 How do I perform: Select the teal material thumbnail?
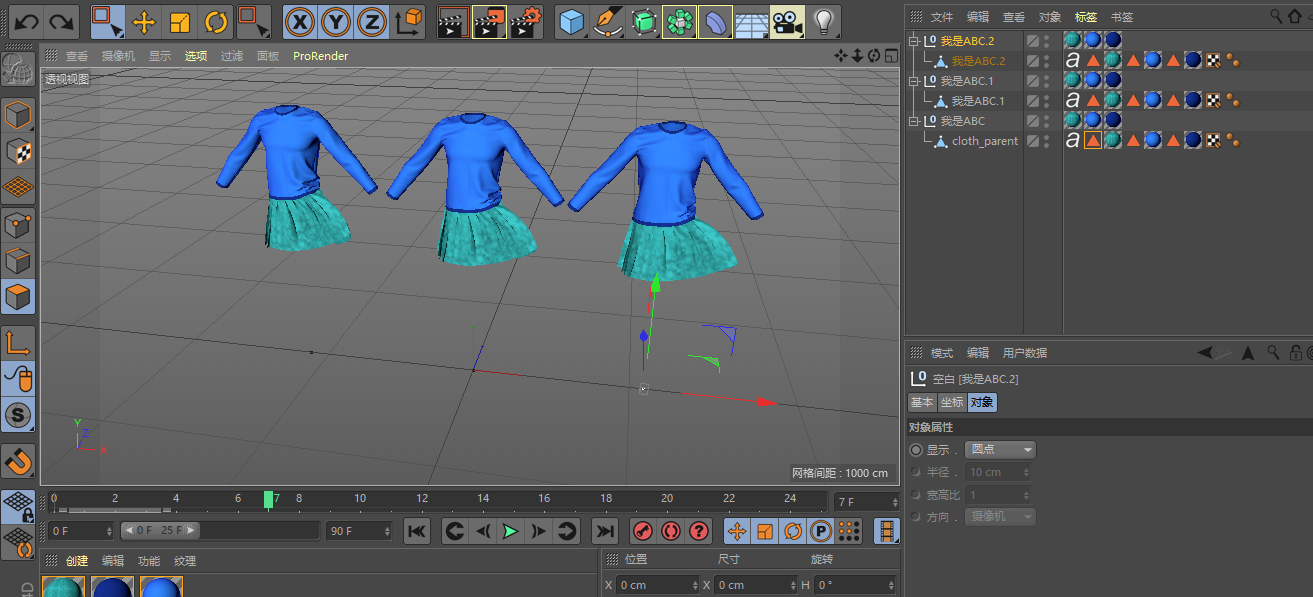pyautogui.click(x=64, y=586)
